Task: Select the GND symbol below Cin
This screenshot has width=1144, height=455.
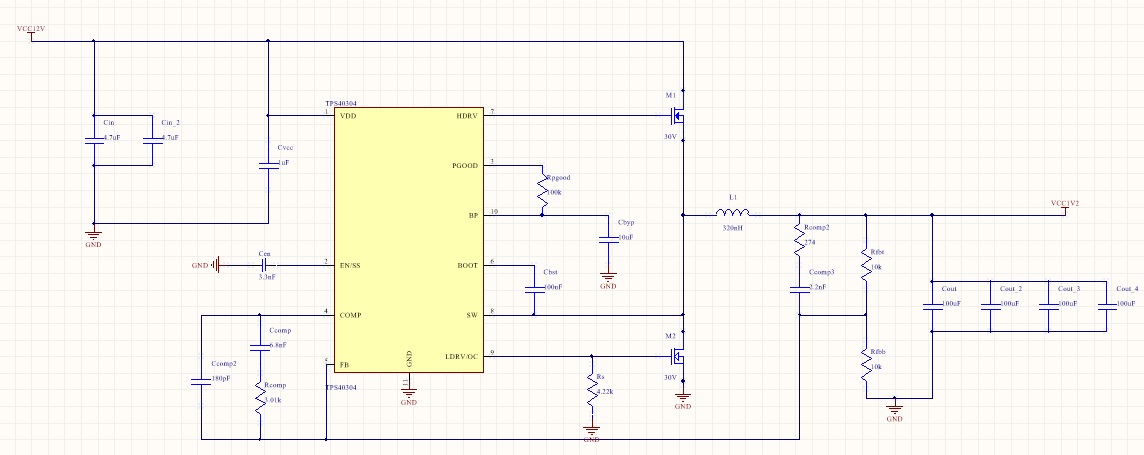Action: 93,238
